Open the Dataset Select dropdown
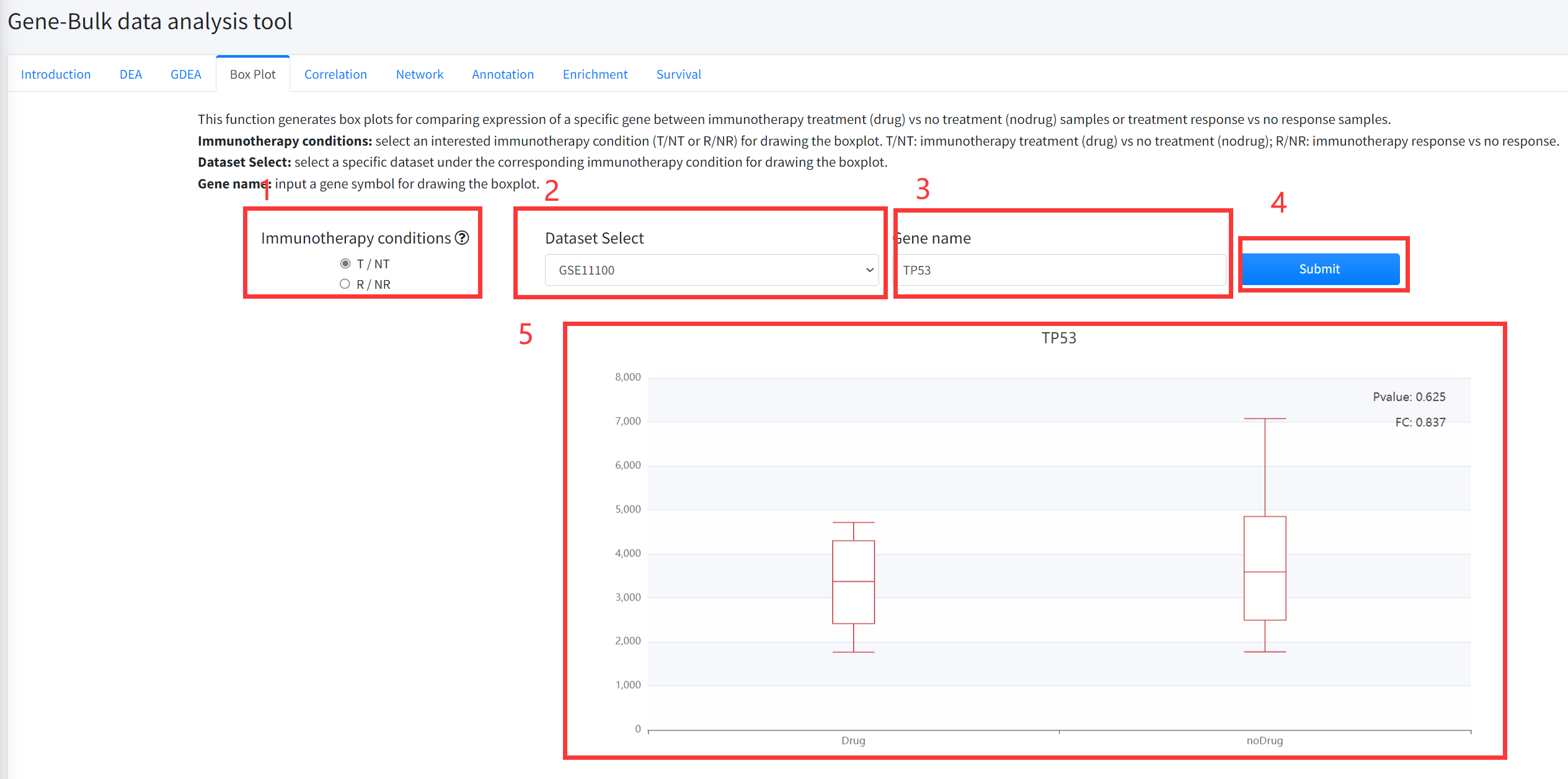The width and height of the screenshot is (1568, 779). 711,270
